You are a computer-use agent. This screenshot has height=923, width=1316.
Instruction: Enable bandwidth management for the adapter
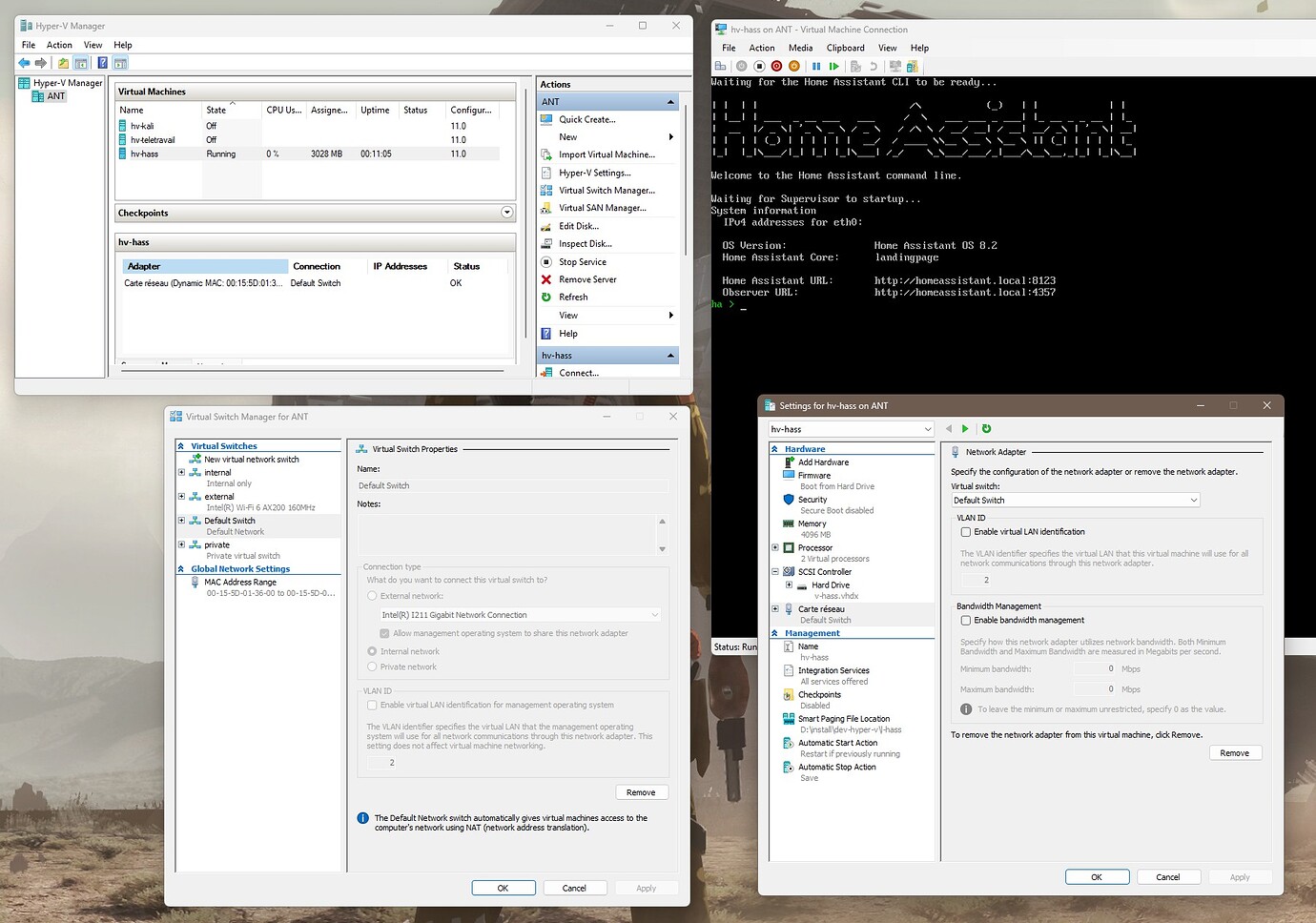pyautogui.click(x=966, y=620)
